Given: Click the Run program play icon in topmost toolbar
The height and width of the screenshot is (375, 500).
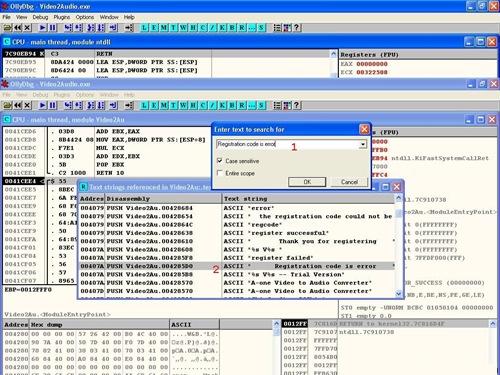Looking at the screenshot, I should click(43, 28).
